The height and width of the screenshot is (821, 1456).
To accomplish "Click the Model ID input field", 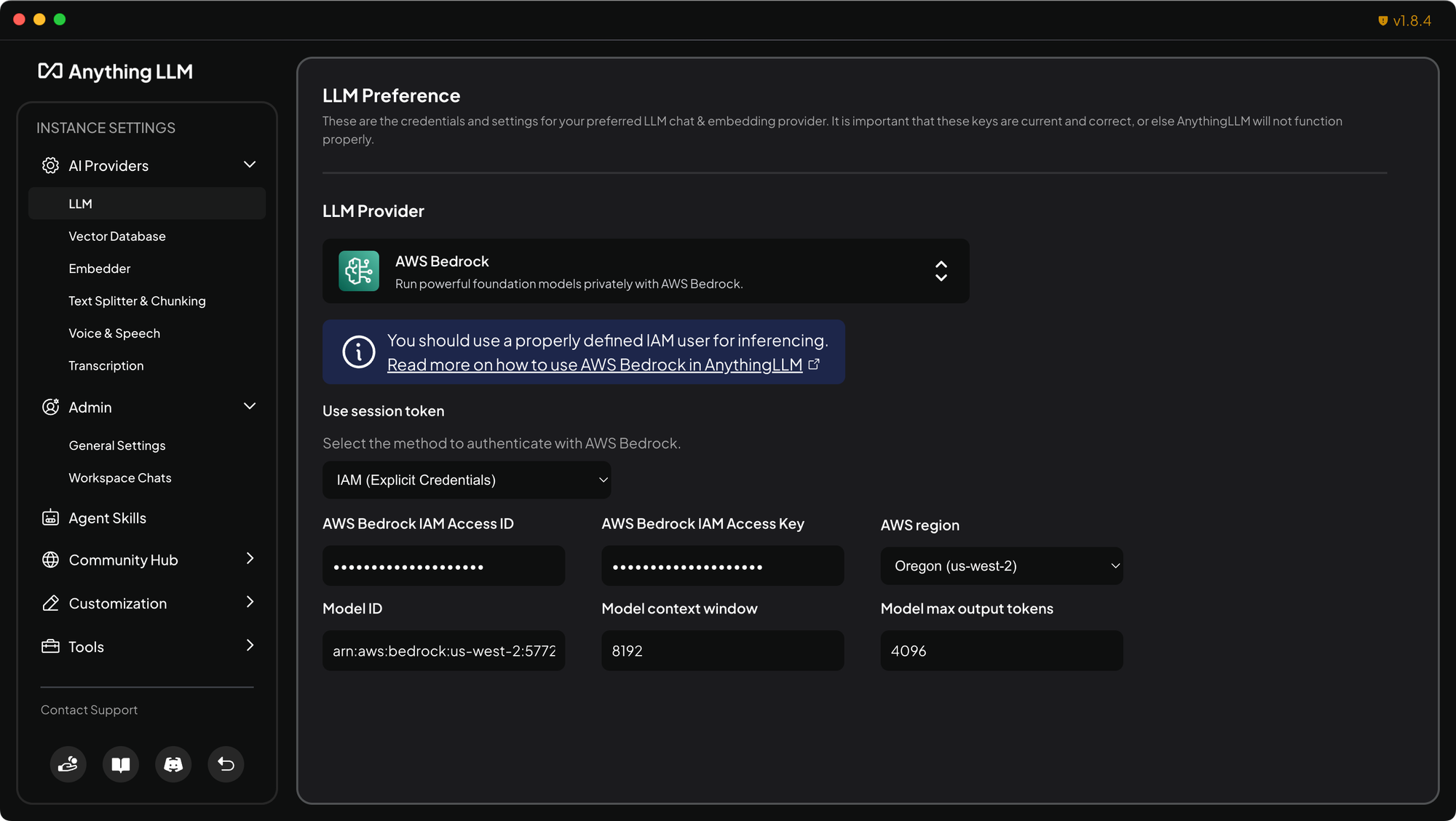I will (x=443, y=651).
